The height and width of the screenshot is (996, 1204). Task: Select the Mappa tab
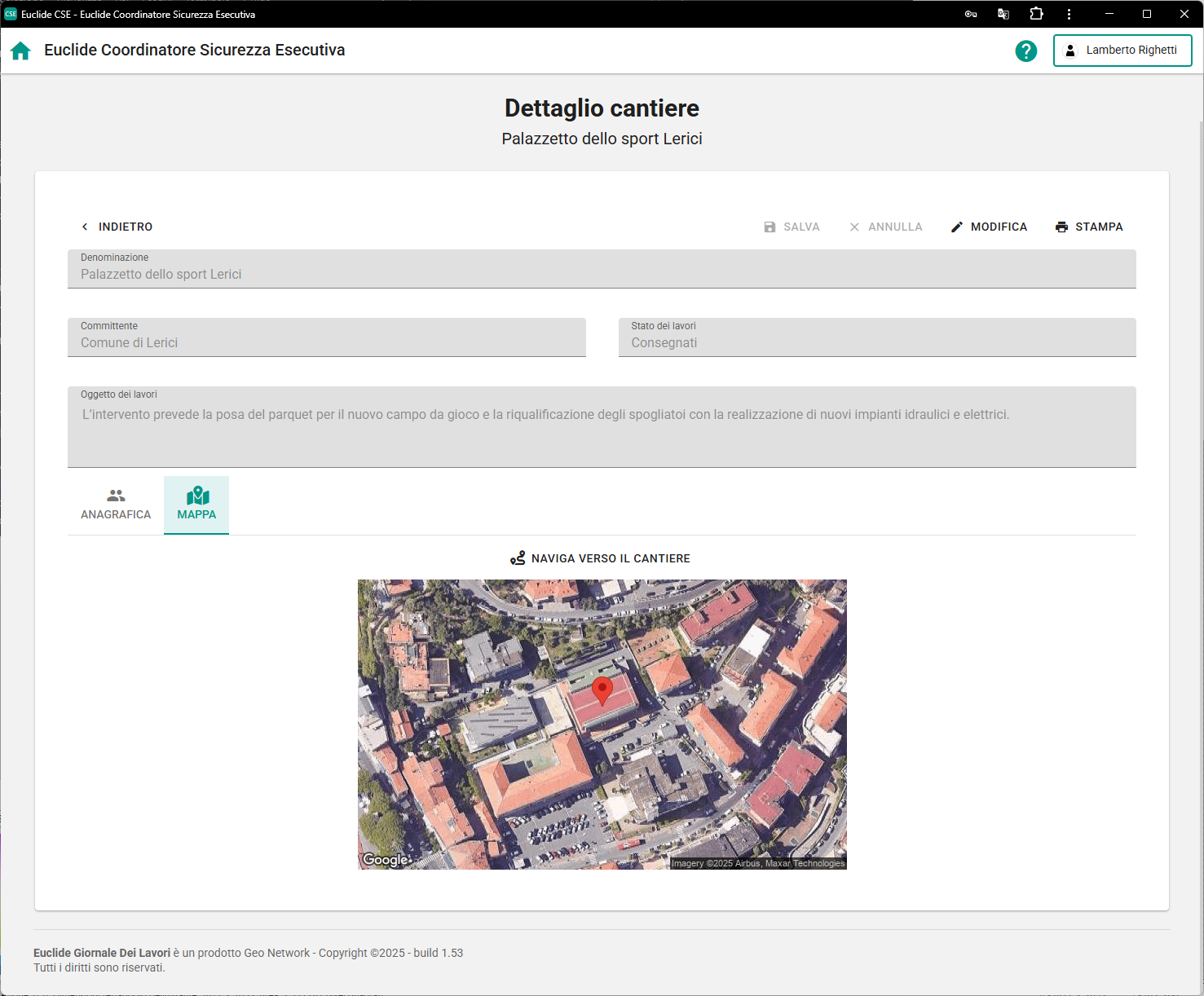(196, 505)
